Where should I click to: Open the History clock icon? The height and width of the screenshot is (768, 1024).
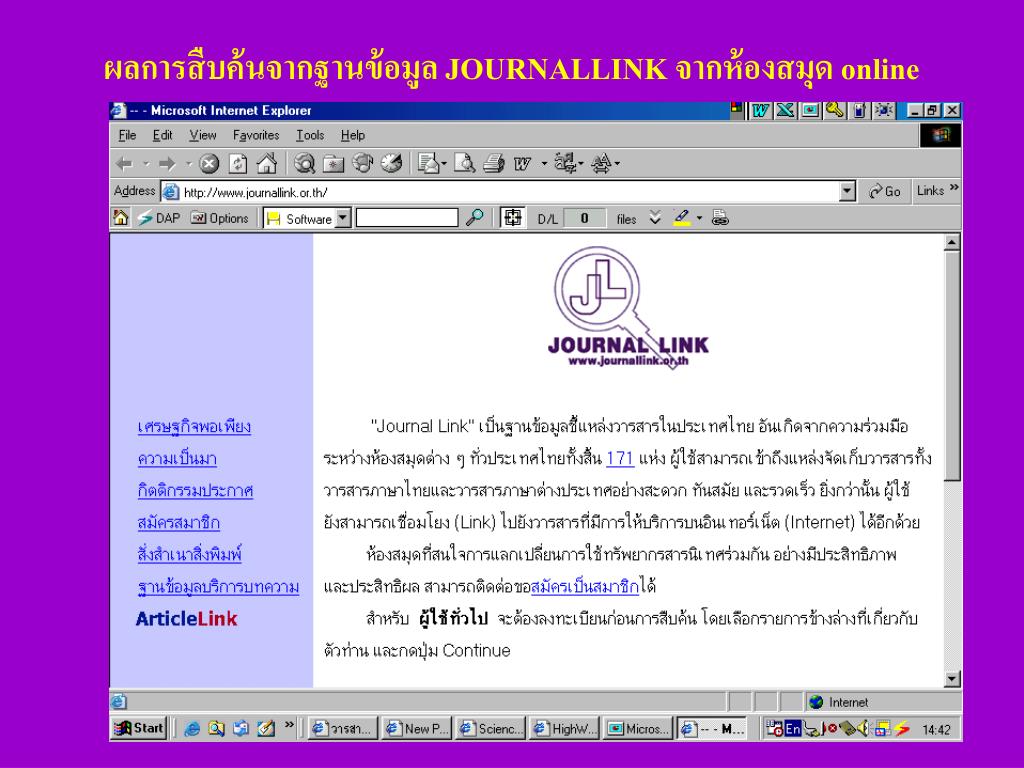[391, 163]
